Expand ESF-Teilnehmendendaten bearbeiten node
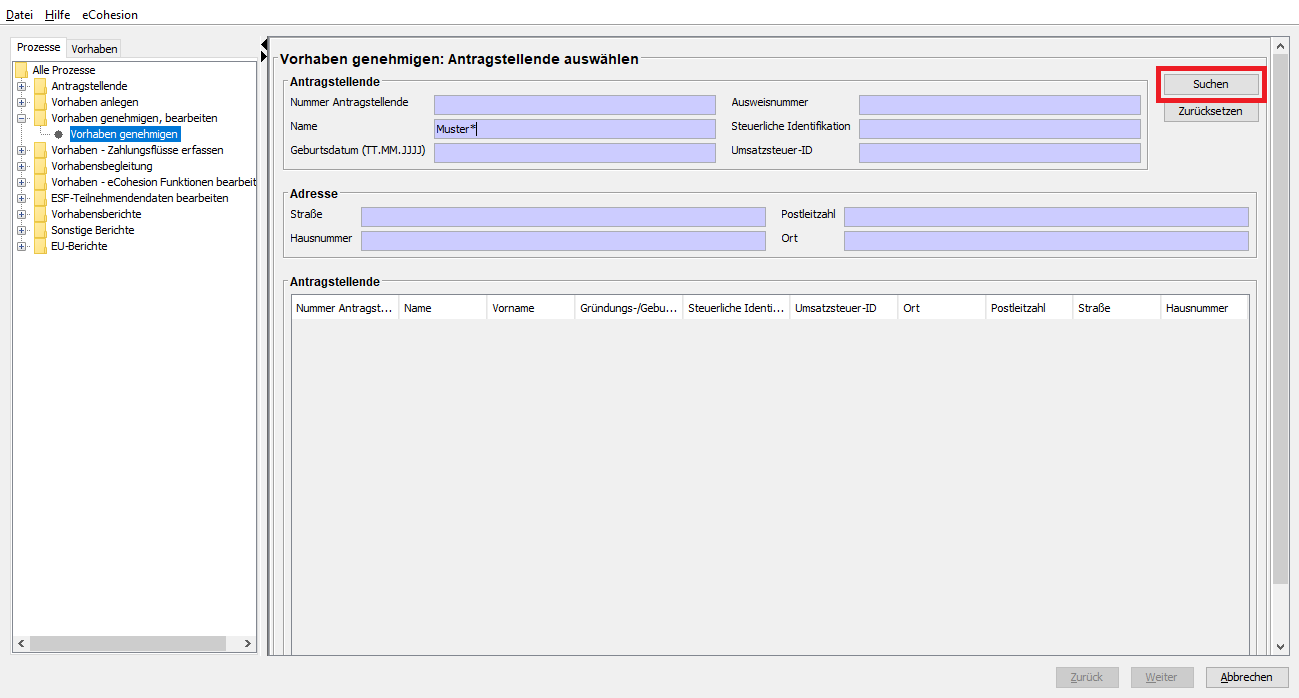The image size is (1299, 698). pos(22,198)
